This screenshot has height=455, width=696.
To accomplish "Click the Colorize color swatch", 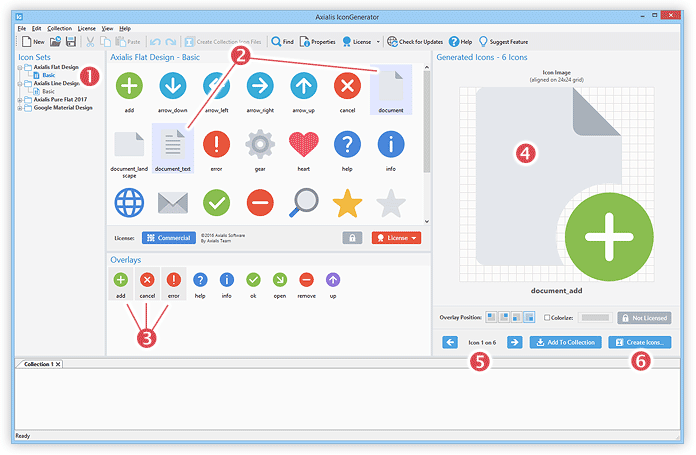I will [595, 317].
